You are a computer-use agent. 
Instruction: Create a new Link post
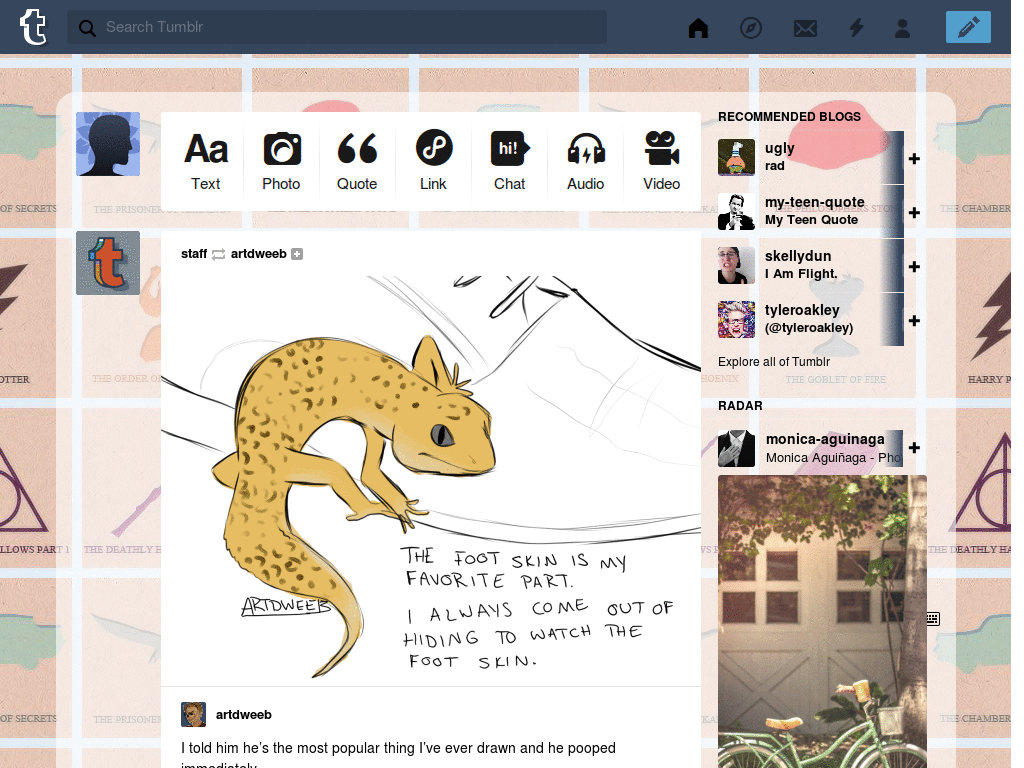pos(434,161)
